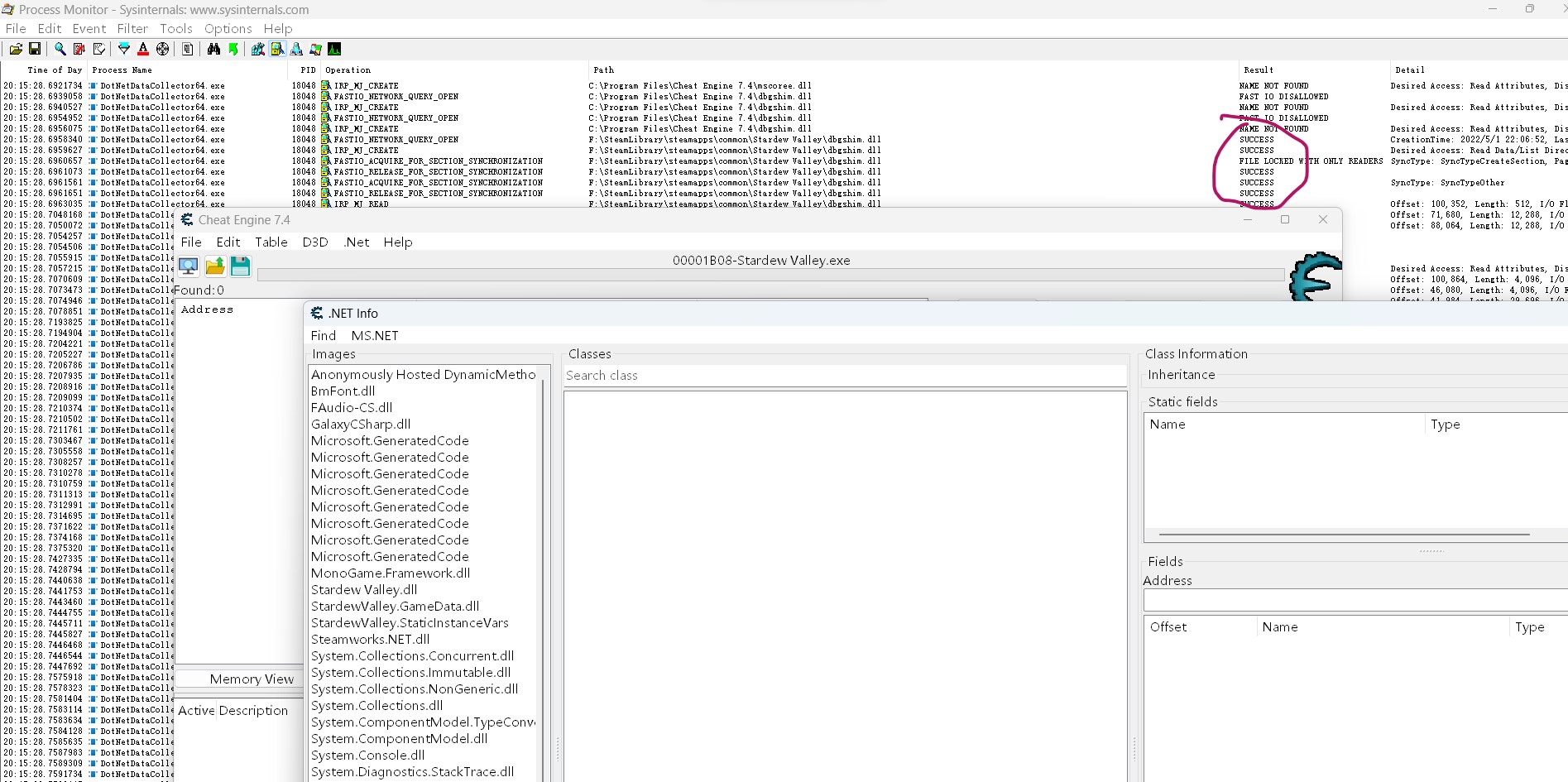Open a cheat table via the folder icon
Image resolution: width=1568 pixels, height=782 pixels.
pos(215,266)
